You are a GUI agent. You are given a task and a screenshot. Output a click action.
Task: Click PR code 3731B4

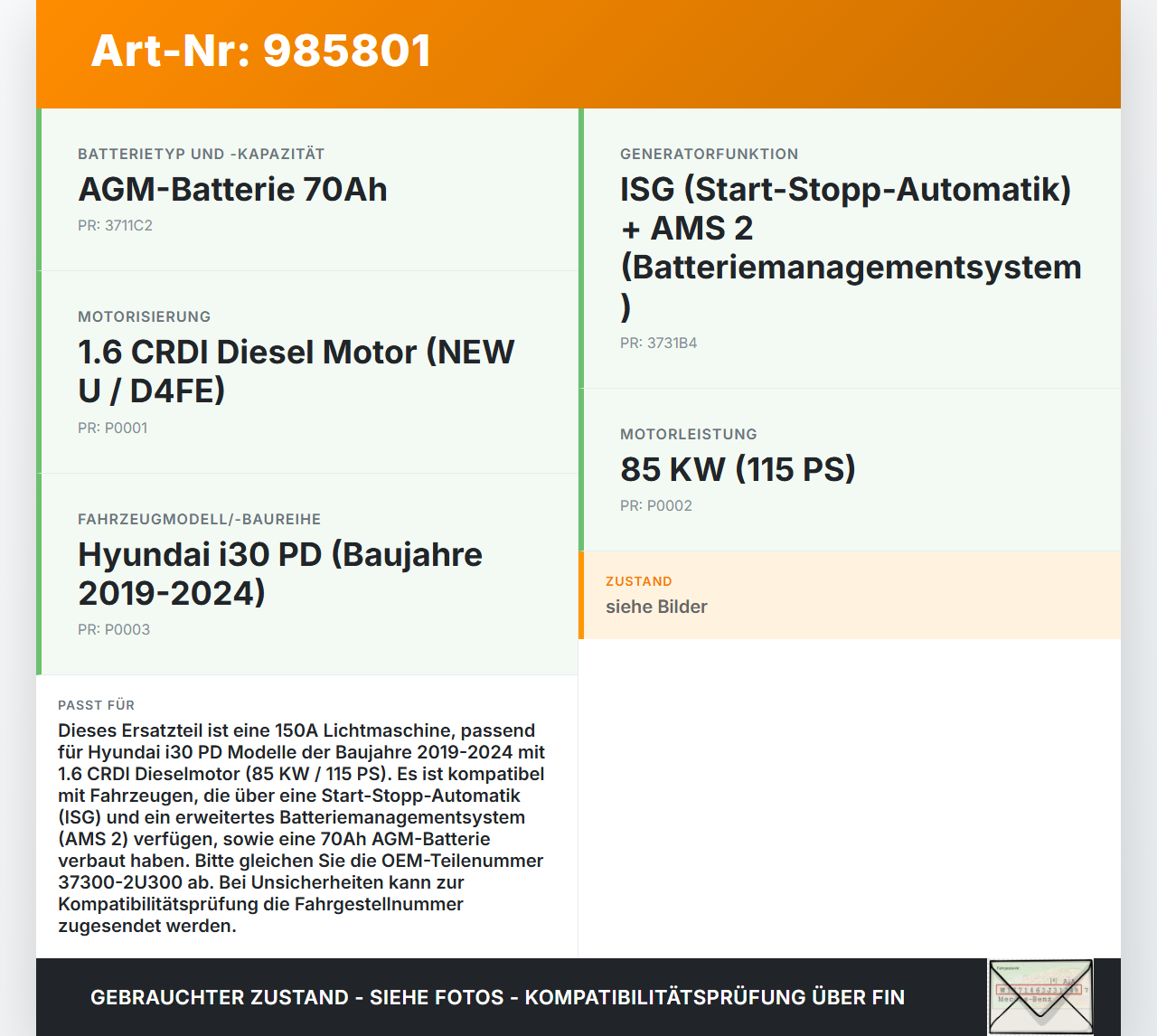point(658,344)
